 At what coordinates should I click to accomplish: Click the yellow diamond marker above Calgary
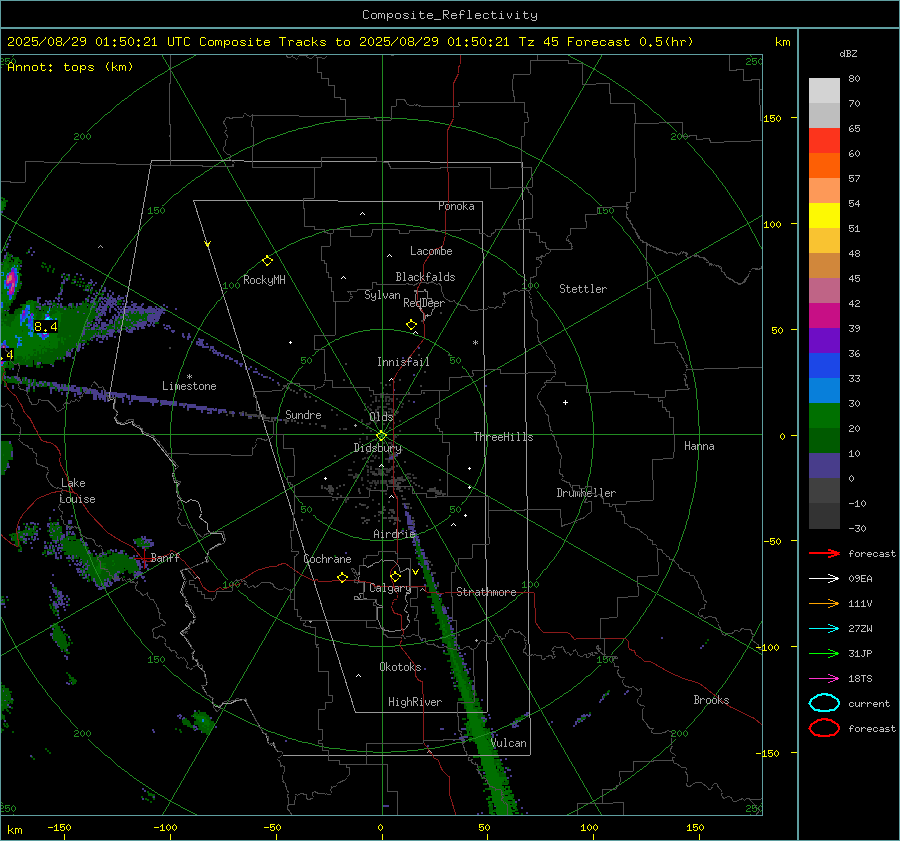pos(395,576)
